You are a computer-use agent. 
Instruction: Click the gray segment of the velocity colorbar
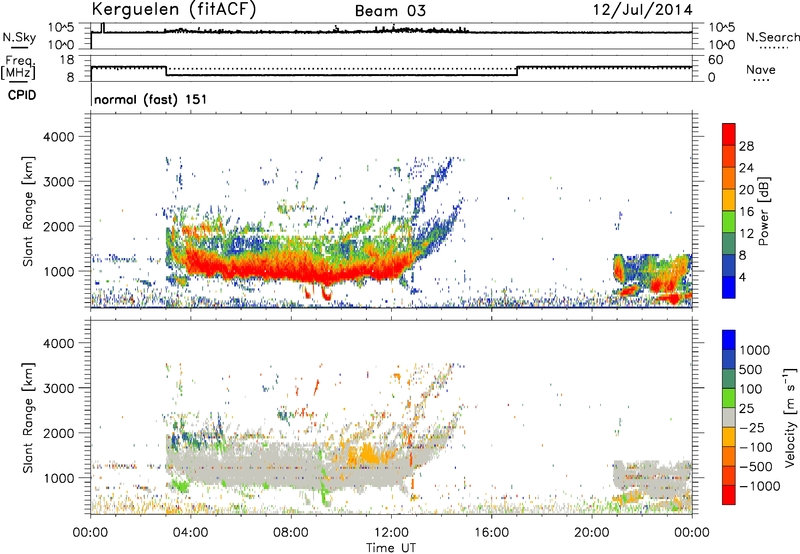(729, 417)
